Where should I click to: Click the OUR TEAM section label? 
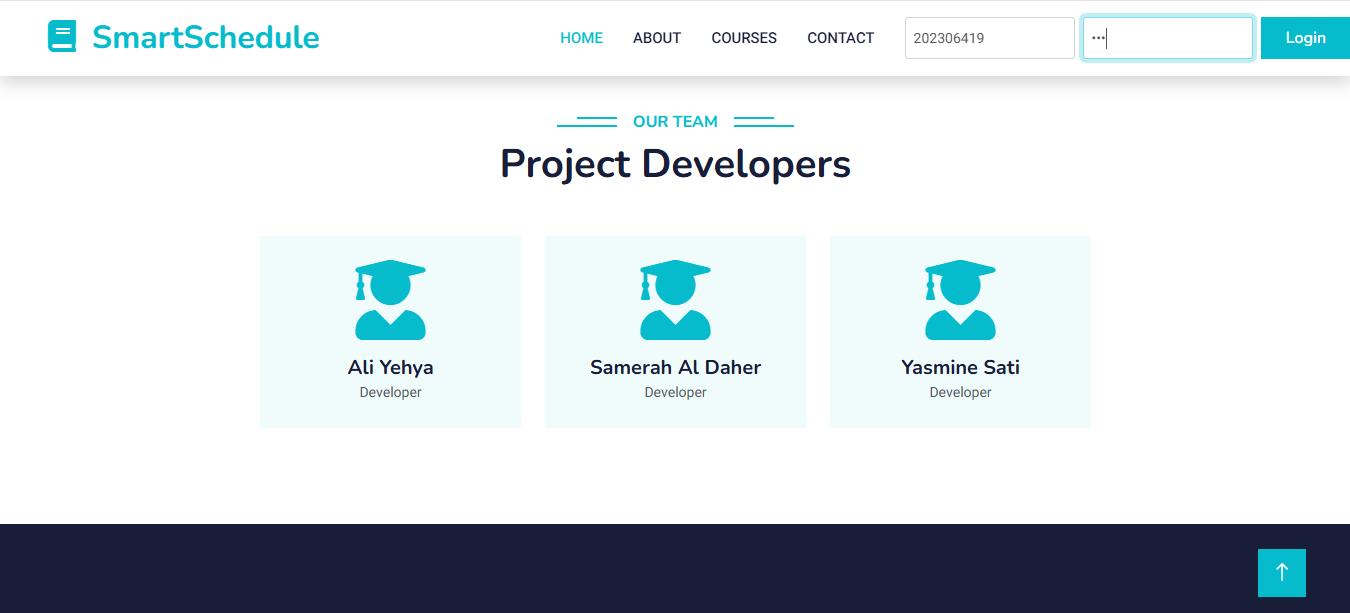tap(675, 121)
